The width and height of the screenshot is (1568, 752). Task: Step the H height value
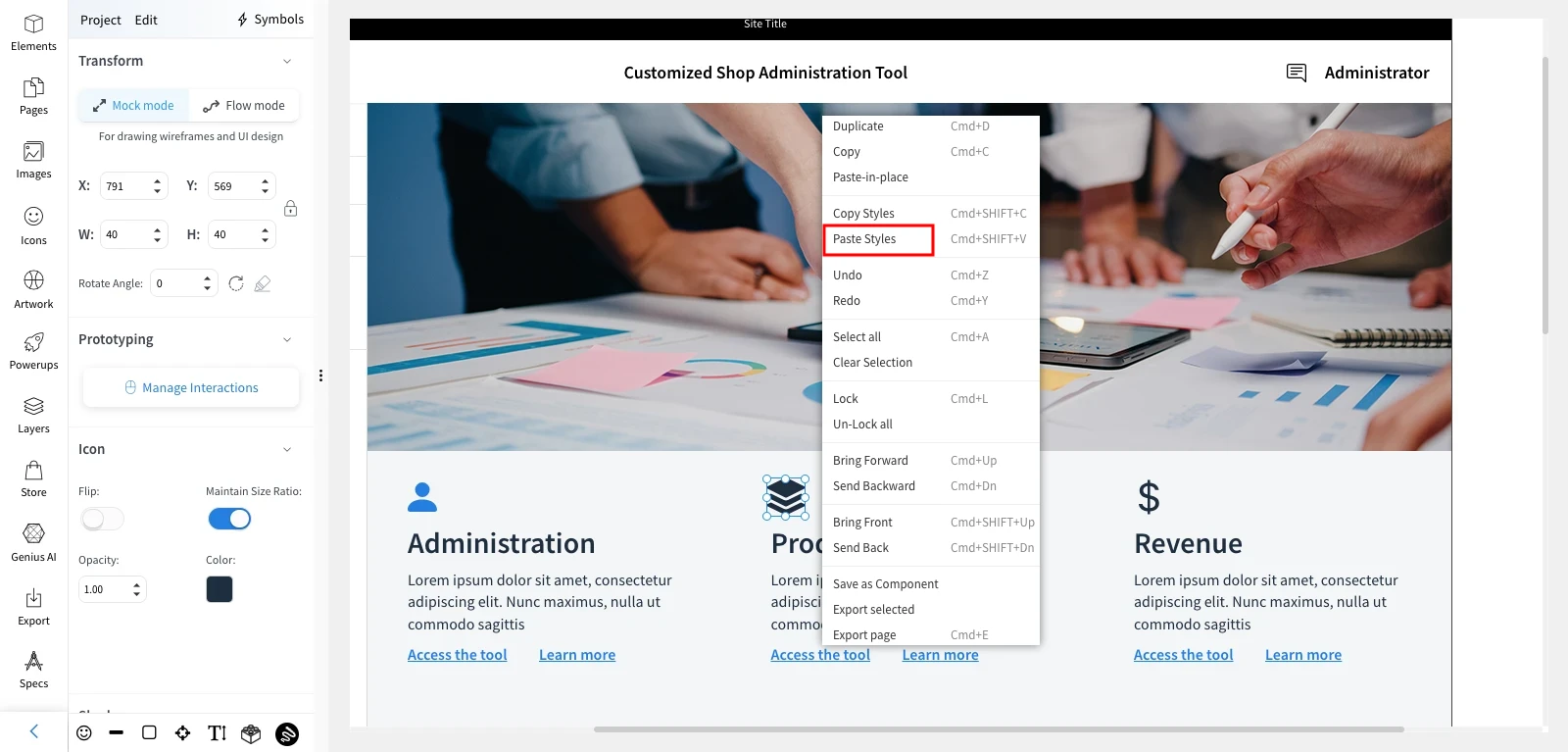(x=265, y=235)
